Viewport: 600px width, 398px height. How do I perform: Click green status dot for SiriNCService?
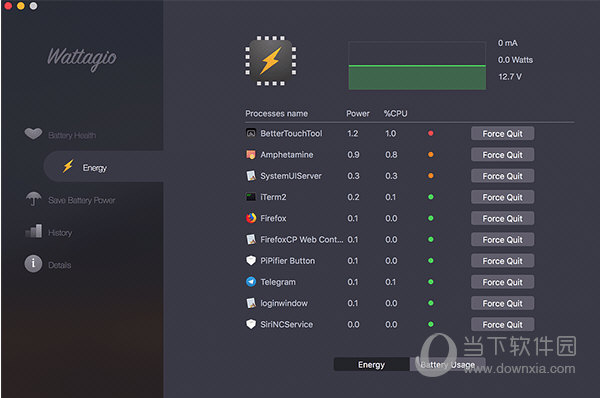[431, 324]
